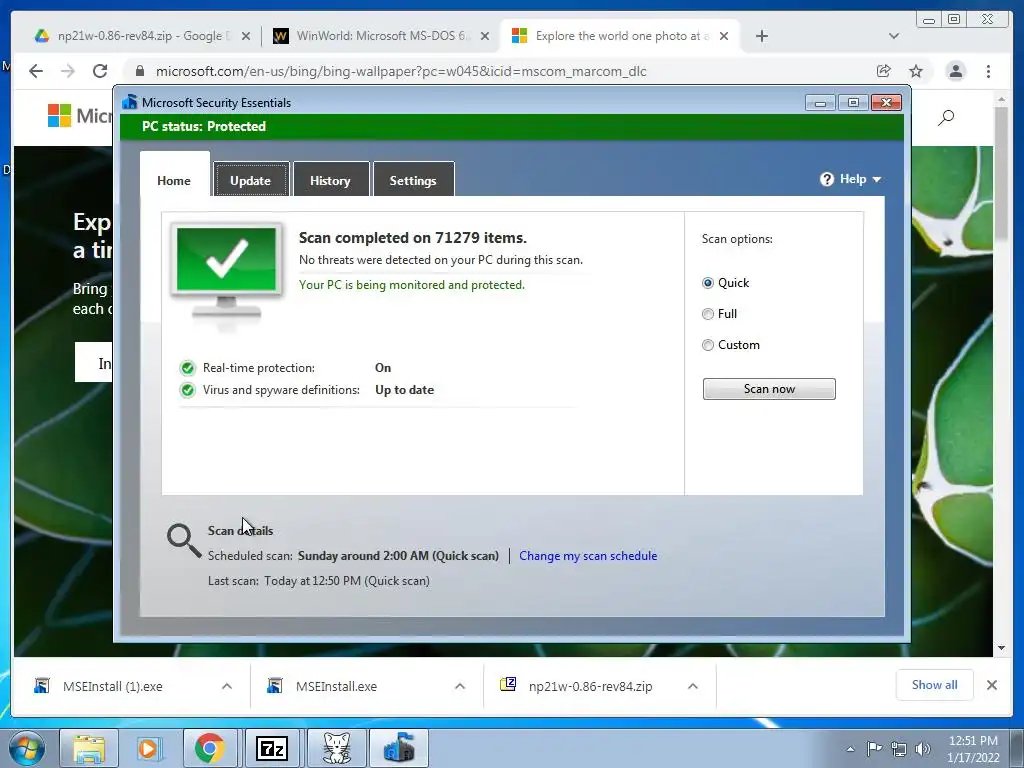Switch to the History tab

coord(330,180)
